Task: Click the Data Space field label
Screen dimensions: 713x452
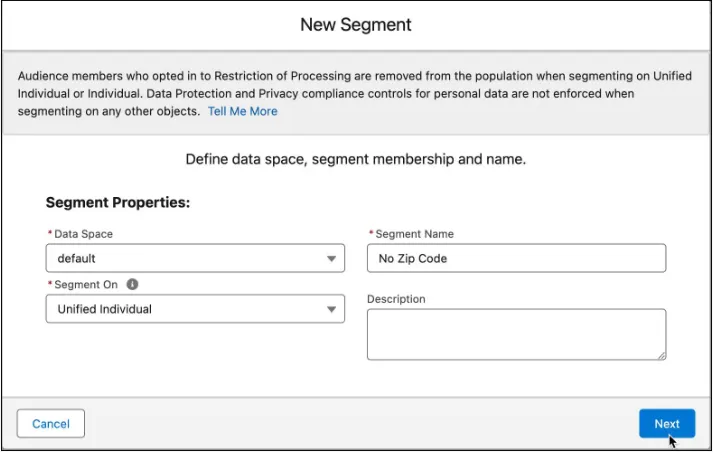Action: click(83, 234)
